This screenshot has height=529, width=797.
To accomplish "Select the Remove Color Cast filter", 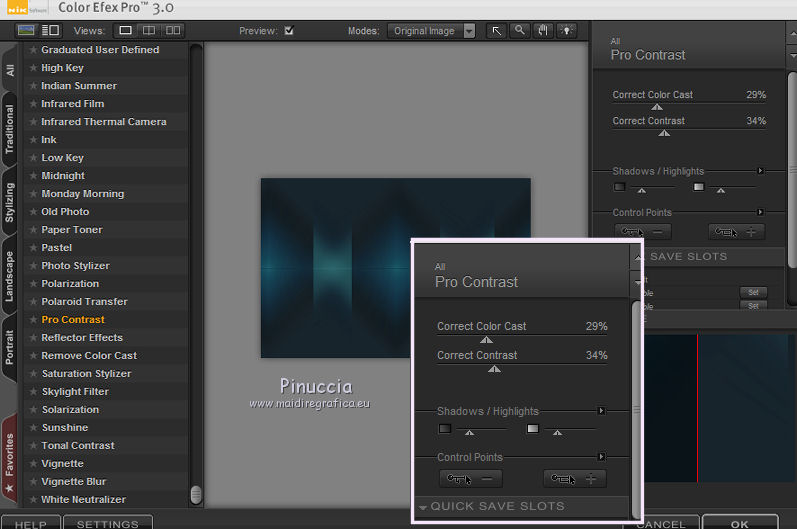I will pos(89,356).
